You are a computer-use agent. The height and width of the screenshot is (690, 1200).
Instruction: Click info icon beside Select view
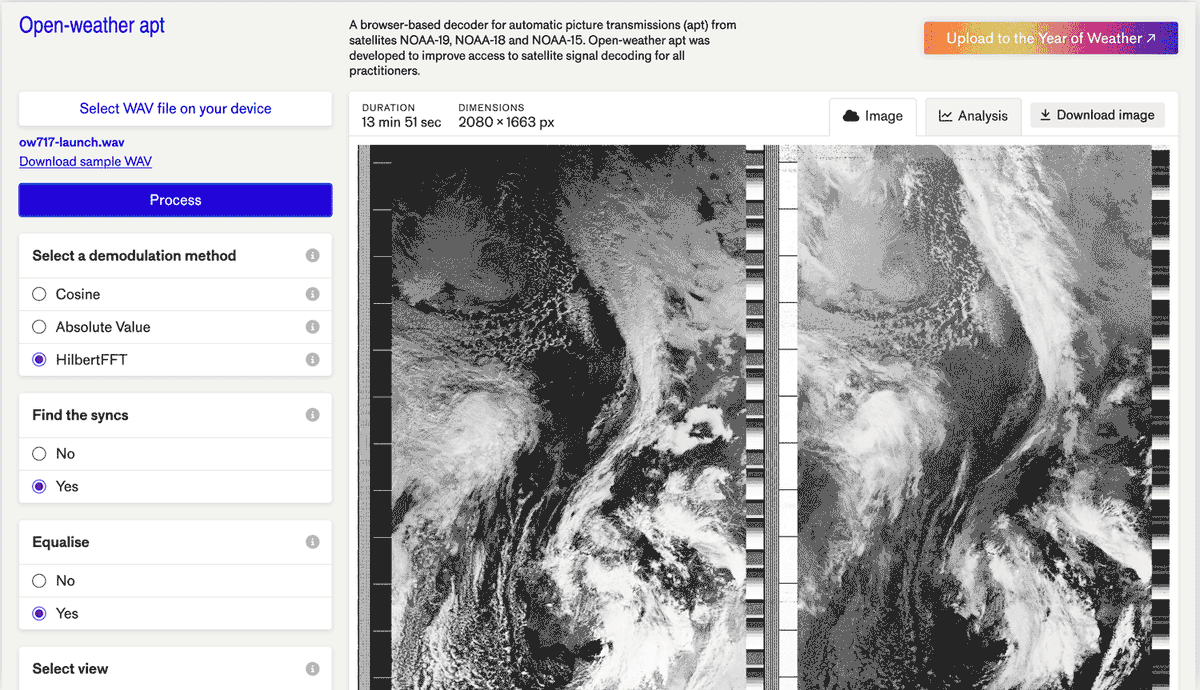coord(312,669)
